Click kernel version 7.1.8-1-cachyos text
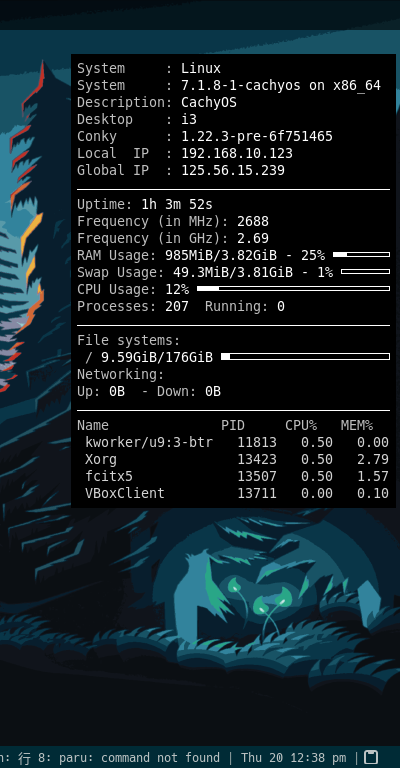Image resolution: width=400 pixels, height=768 pixels. click(x=241, y=85)
